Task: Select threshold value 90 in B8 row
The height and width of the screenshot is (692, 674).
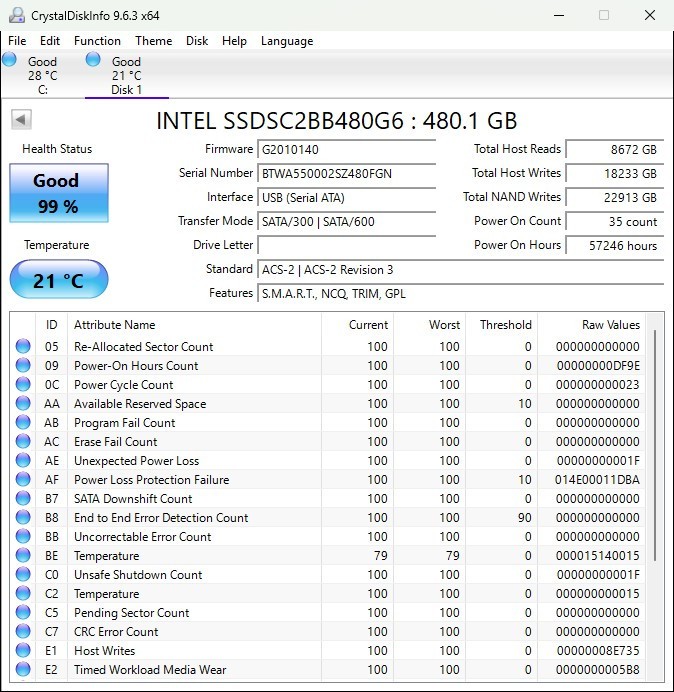Action: 525,518
